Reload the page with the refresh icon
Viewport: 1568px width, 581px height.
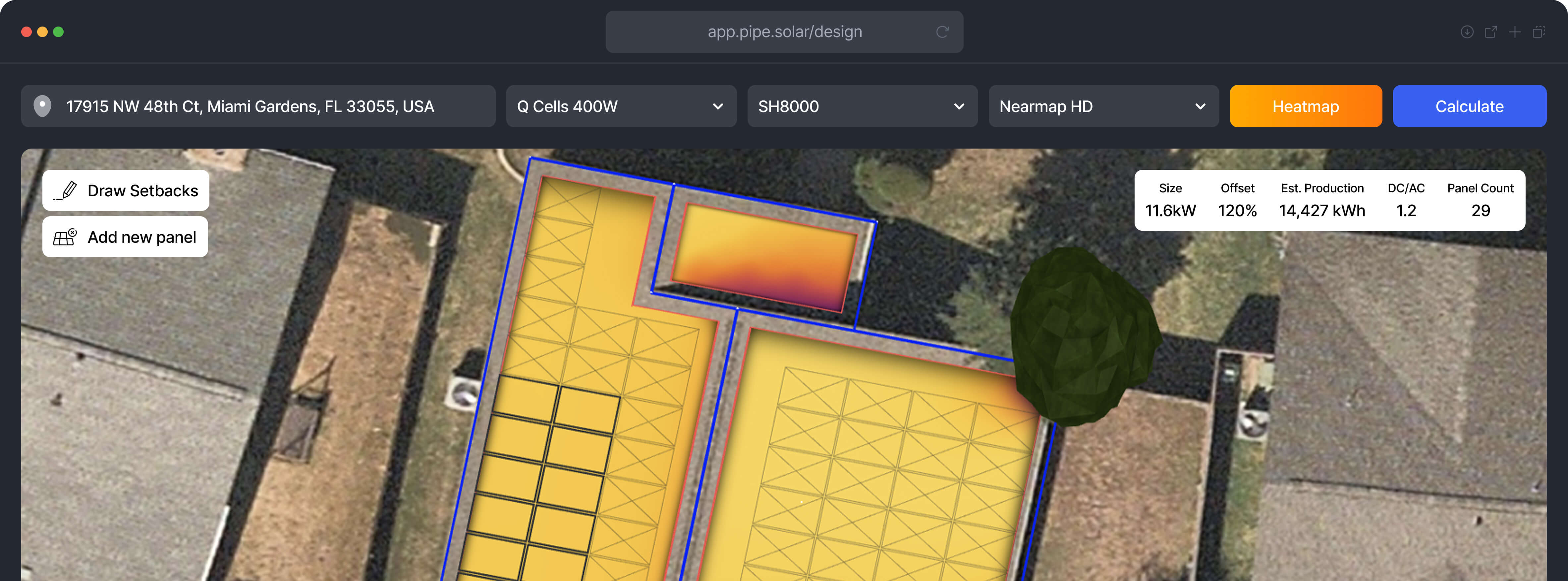(942, 32)
